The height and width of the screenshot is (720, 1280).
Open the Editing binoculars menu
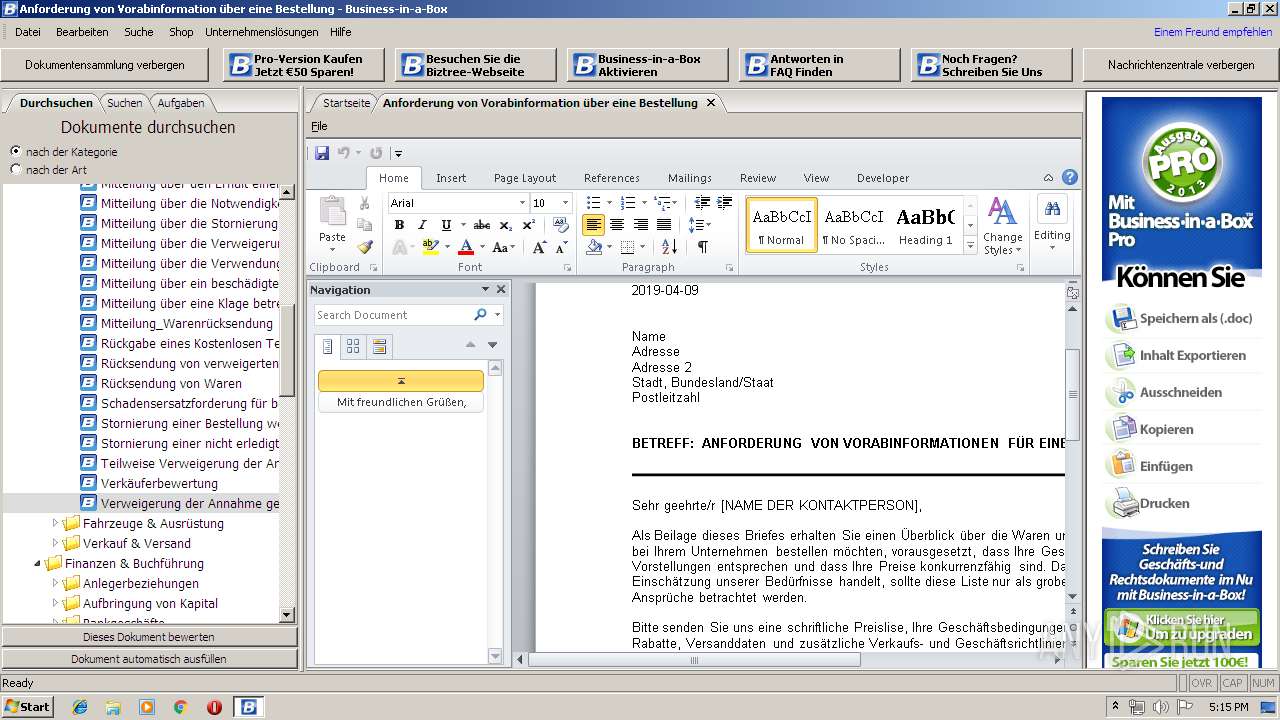click(1052, 222)
